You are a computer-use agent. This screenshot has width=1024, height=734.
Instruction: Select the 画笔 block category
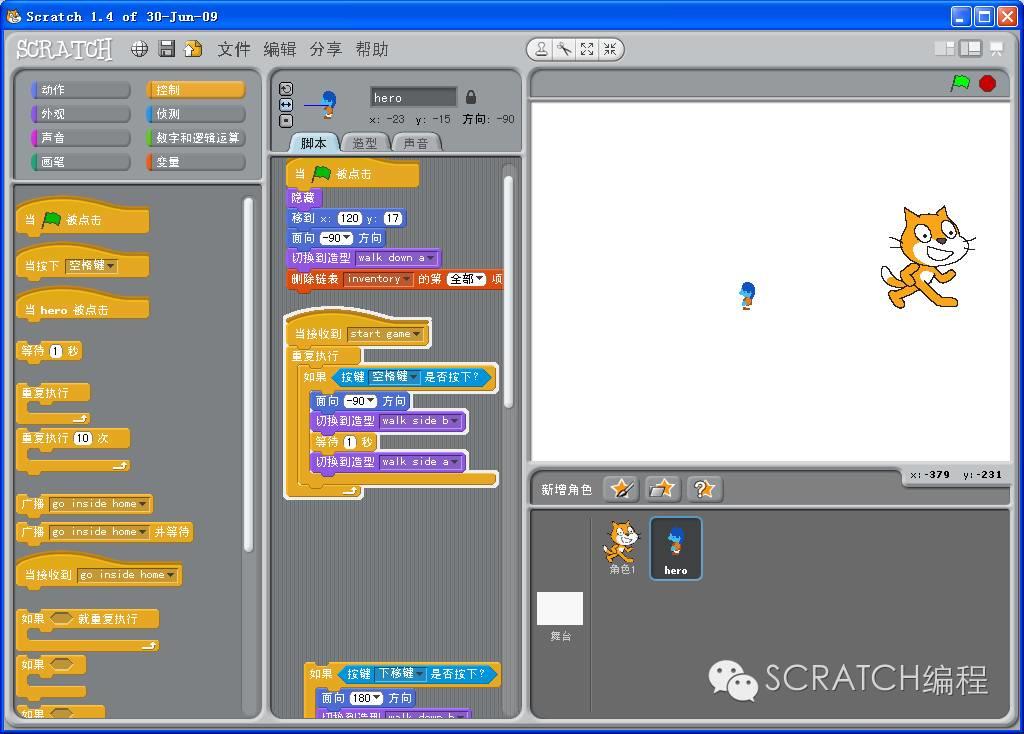[x=81, y=162]
